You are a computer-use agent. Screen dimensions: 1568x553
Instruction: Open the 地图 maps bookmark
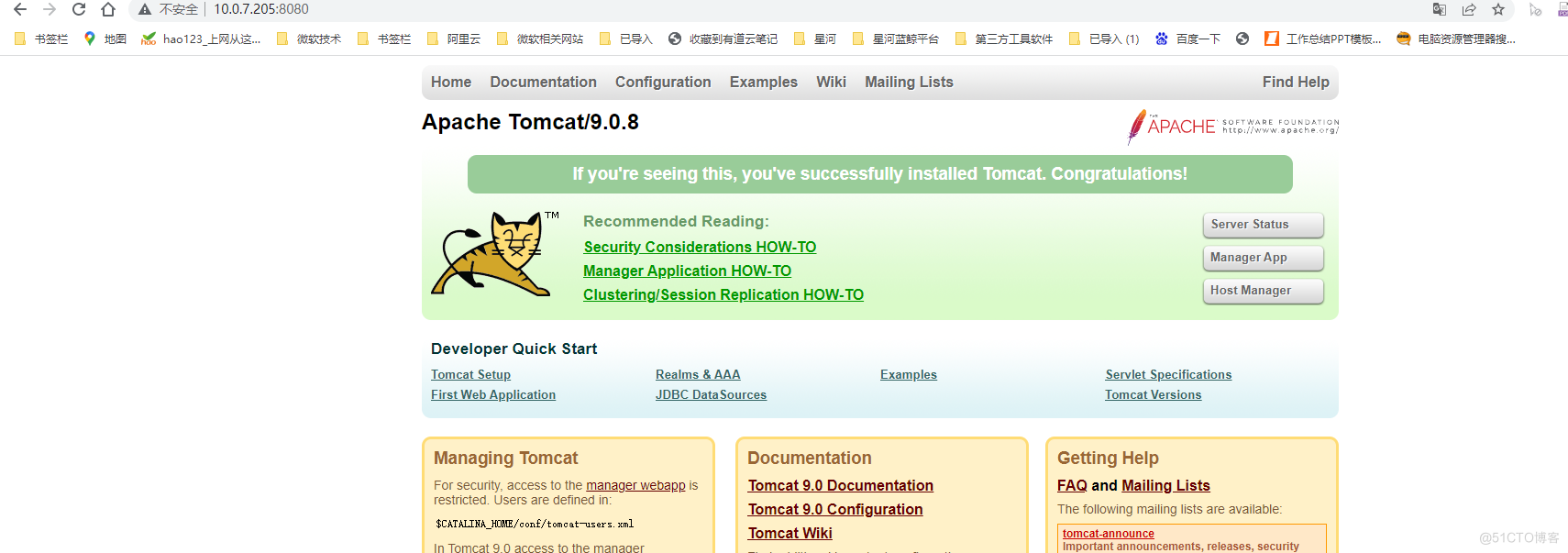pyautogui.click(x=105, y=39)
